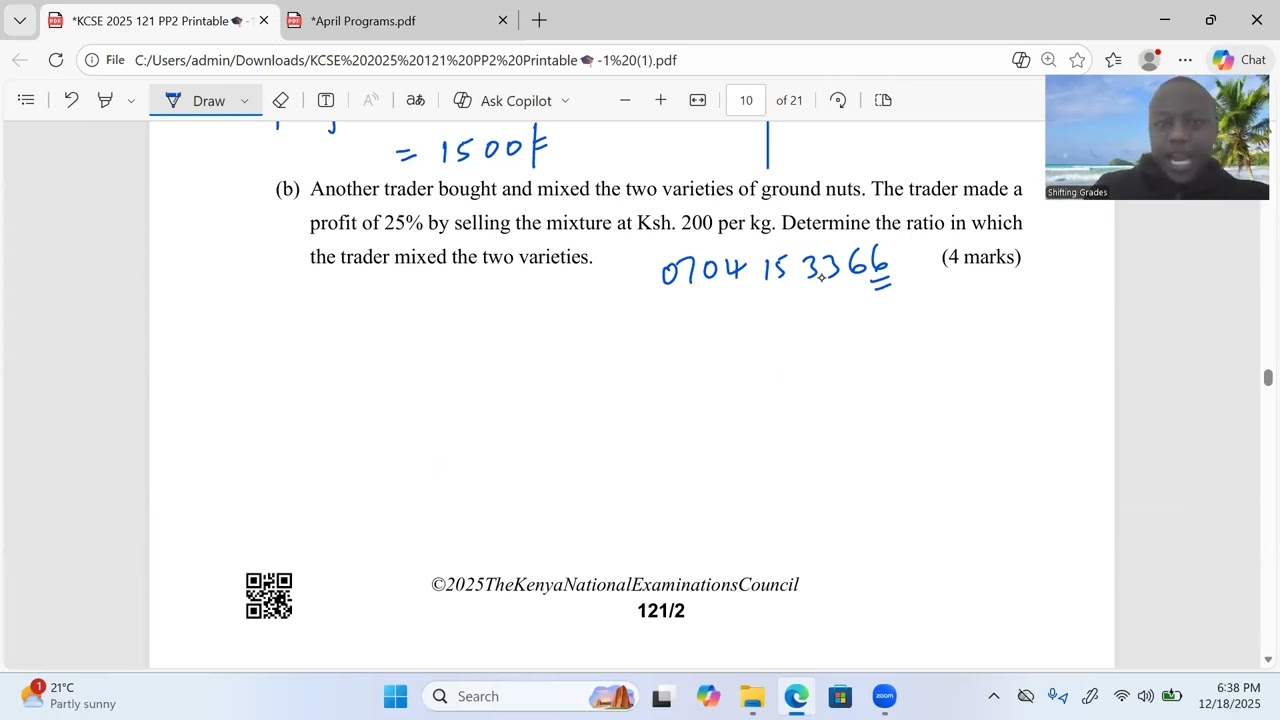Open the Wi-Fi network tray icon
This screenshot has width=1280, height=720.
[x=1122, y=696]
